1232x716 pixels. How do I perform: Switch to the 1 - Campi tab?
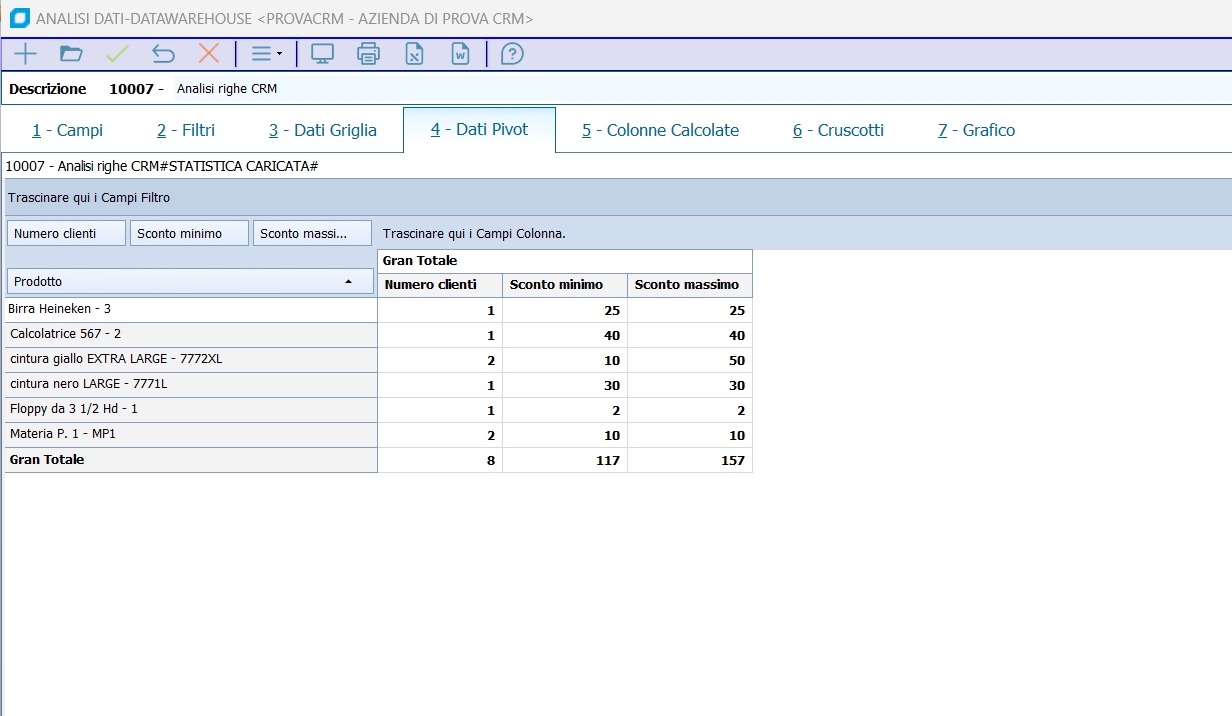(67, 130)
